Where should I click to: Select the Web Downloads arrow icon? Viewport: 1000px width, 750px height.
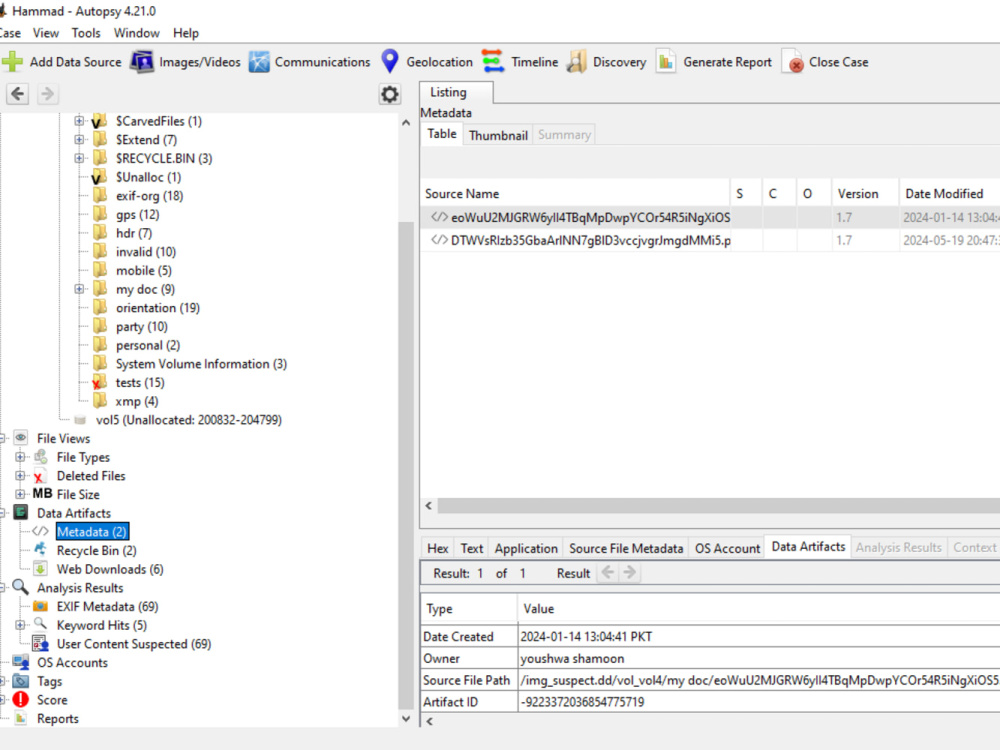[40, 568]
